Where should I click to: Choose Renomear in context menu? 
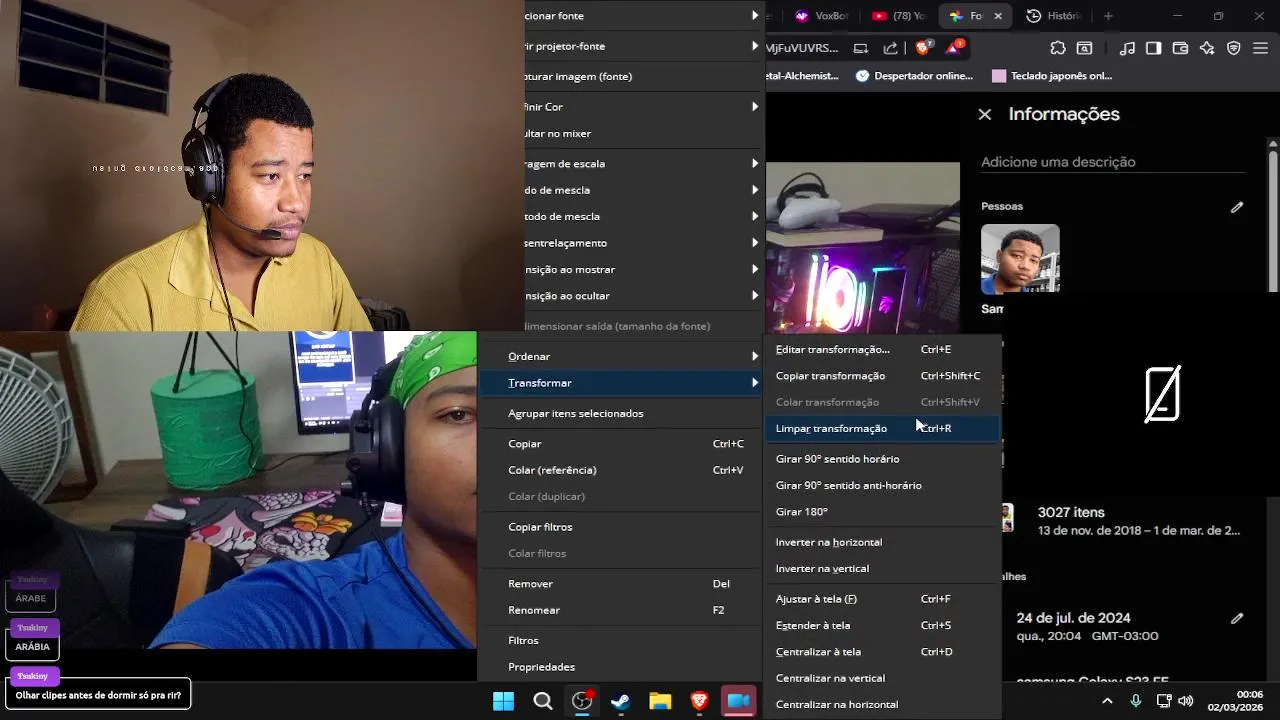pos(619,610)
